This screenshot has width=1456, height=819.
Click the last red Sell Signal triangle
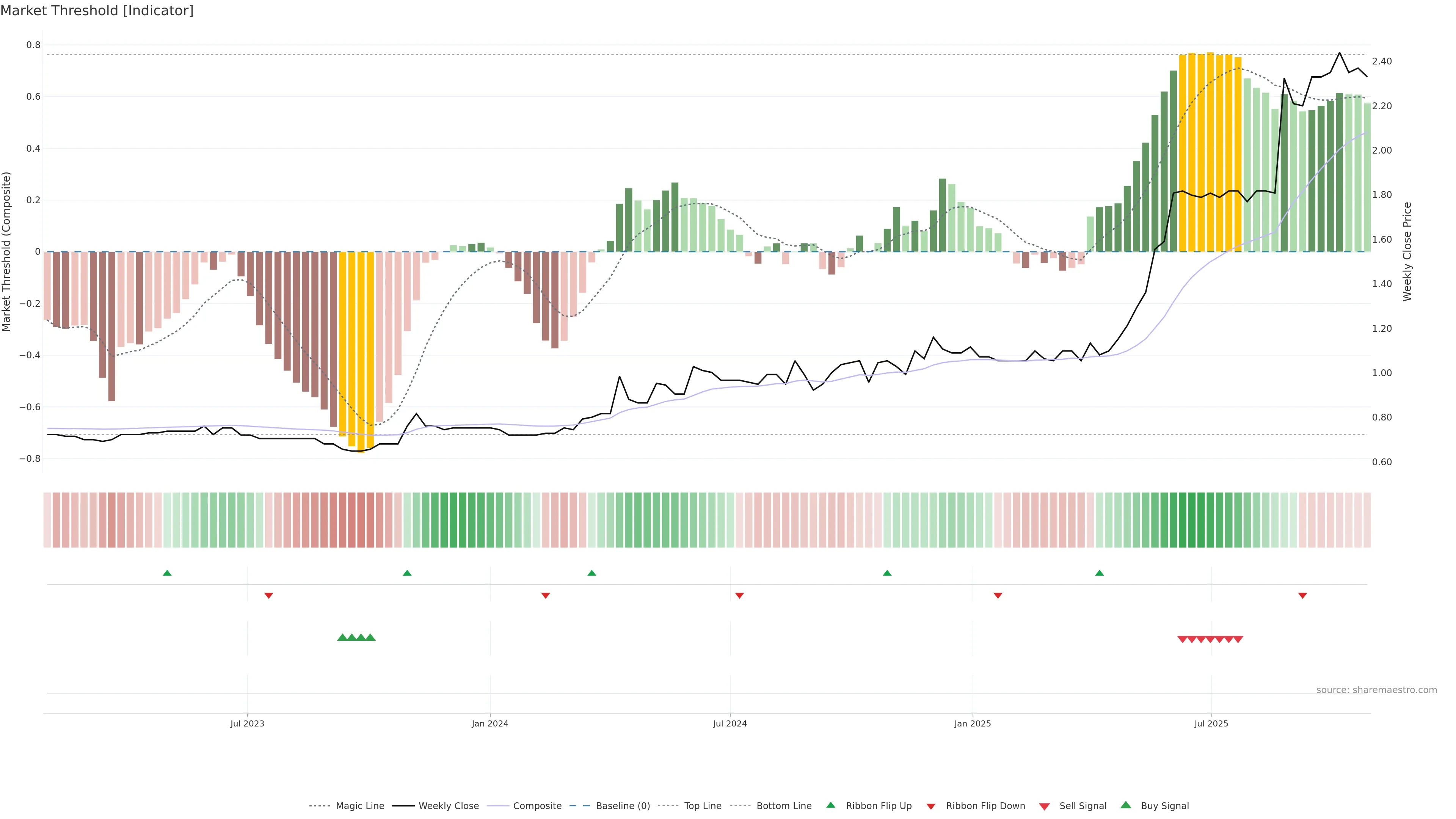[1238, 639]
